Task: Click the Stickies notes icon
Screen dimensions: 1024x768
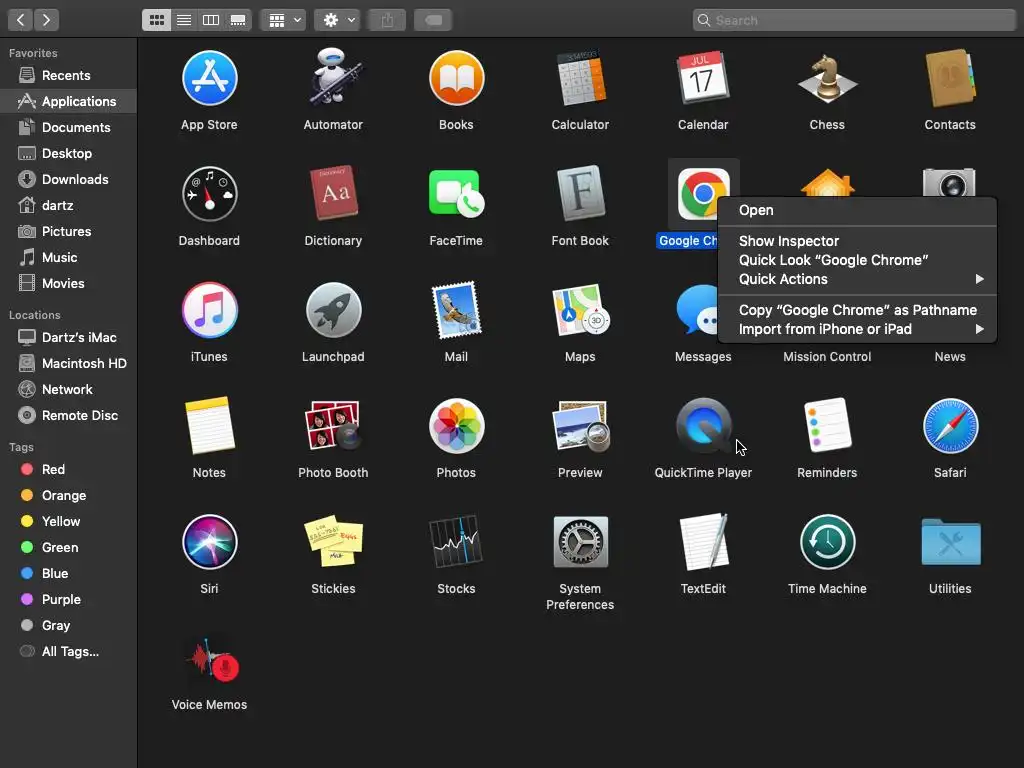Action: pyautogui.click(x=333, y=541)
